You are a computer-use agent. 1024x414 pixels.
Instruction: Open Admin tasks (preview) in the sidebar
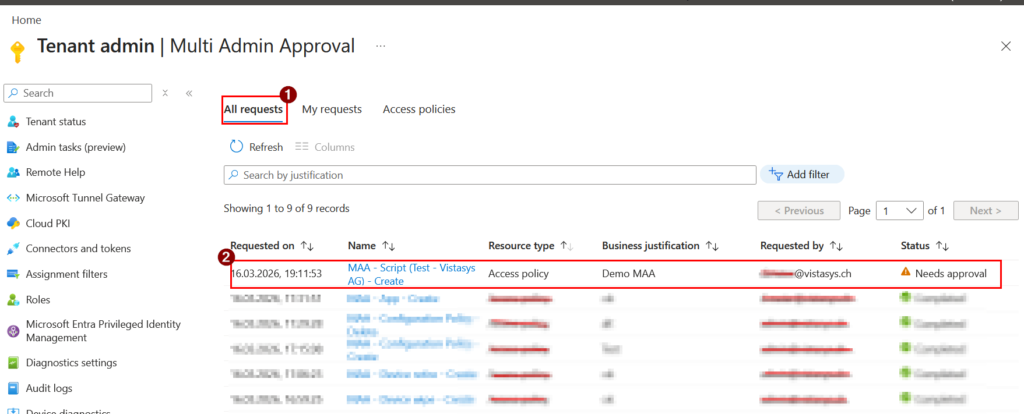[x=76, y=147]
